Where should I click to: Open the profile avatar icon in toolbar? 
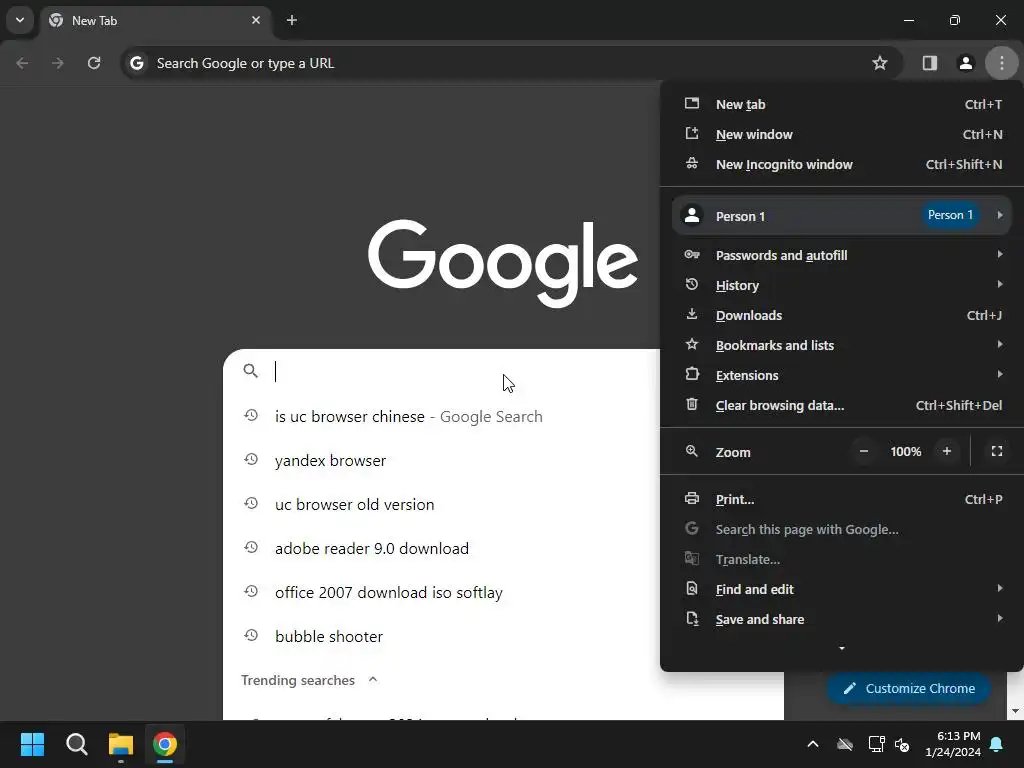(x=965, y=63)
